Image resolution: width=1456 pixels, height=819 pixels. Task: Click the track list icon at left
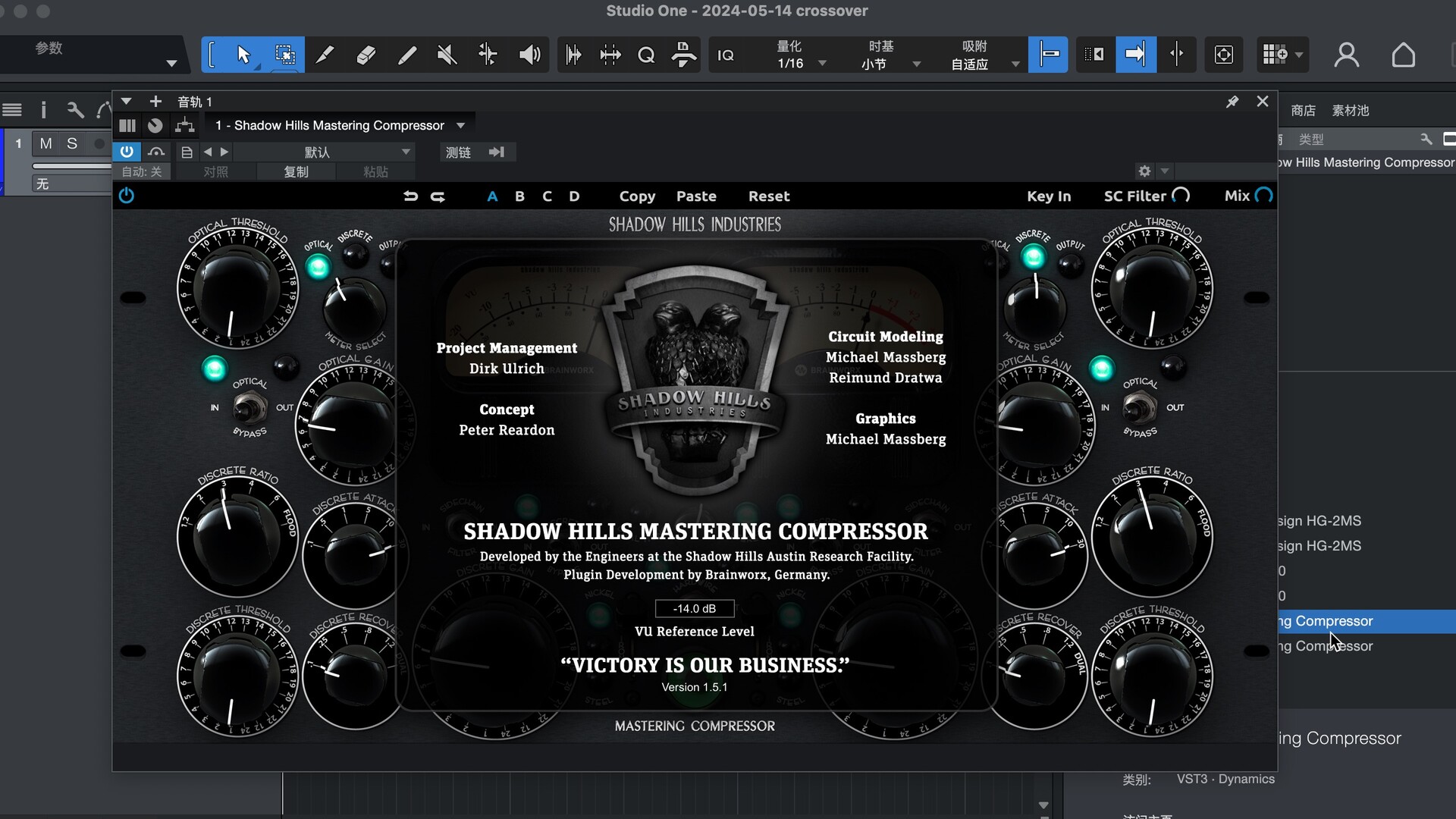12,110
